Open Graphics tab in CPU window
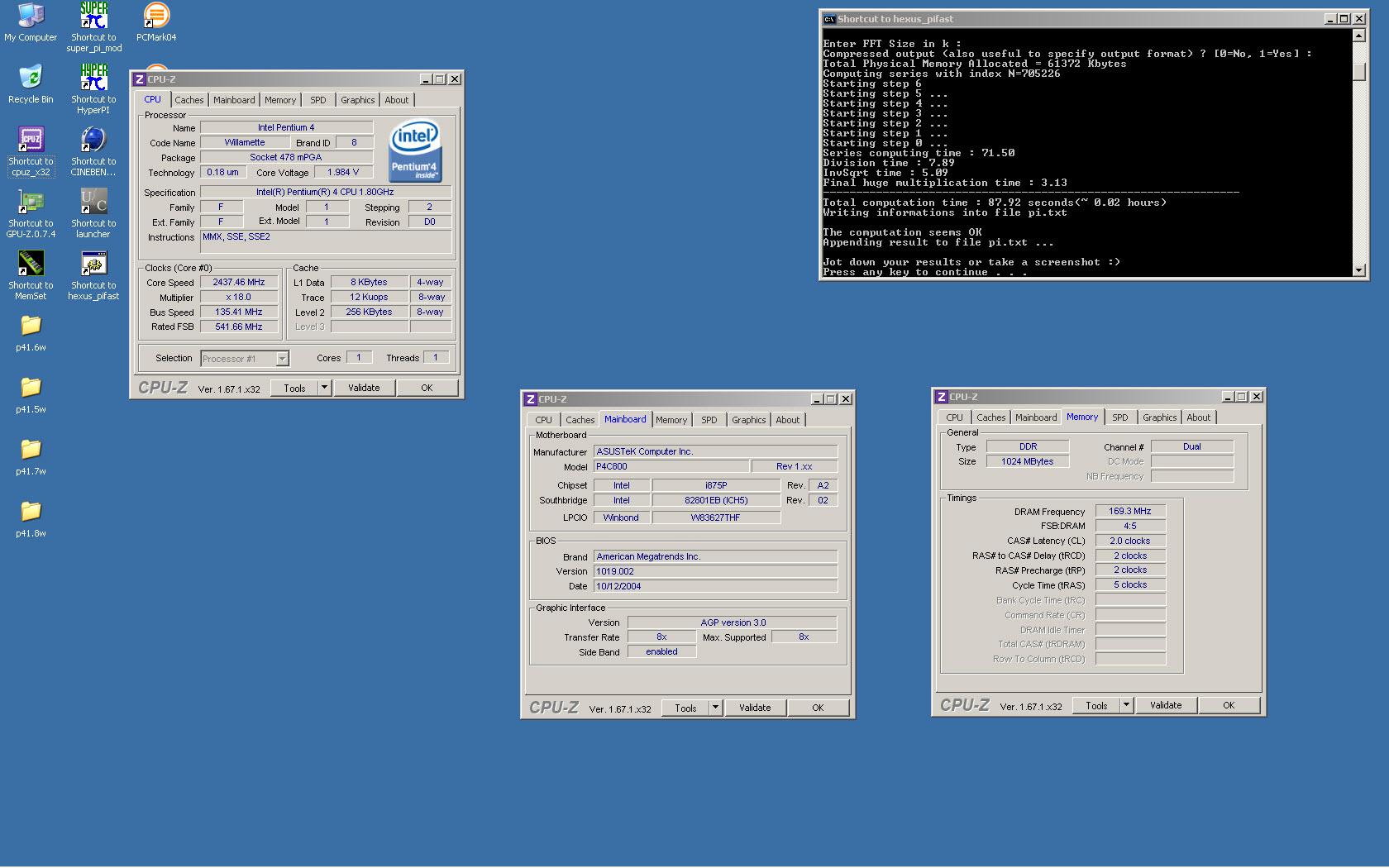Image resolution: width=1389 pixels, height=868 pixels. 358,100
